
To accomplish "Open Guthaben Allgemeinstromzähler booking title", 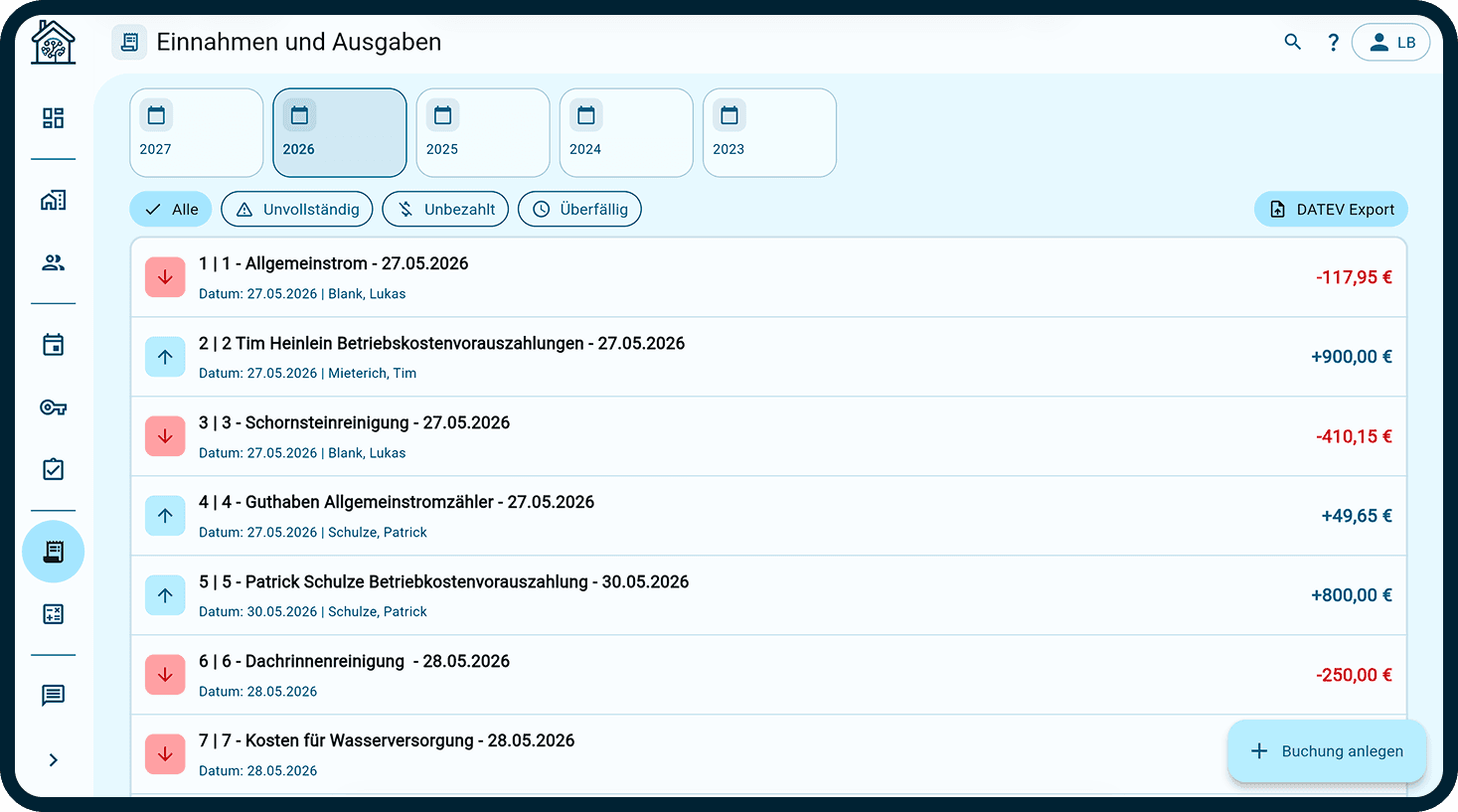I will coord(397,502).
